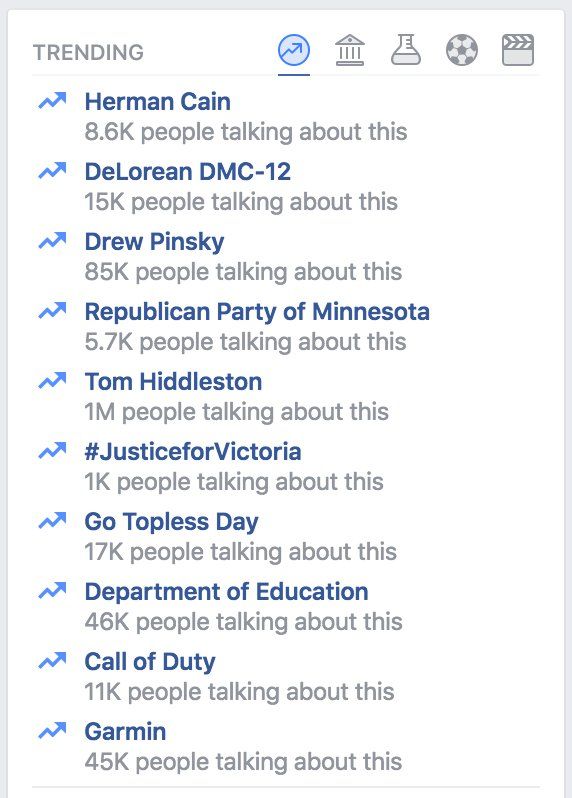Open the Herman Cain trending topic
The width and height of the screenshot is (572, 798).
[x=157, y=101]
